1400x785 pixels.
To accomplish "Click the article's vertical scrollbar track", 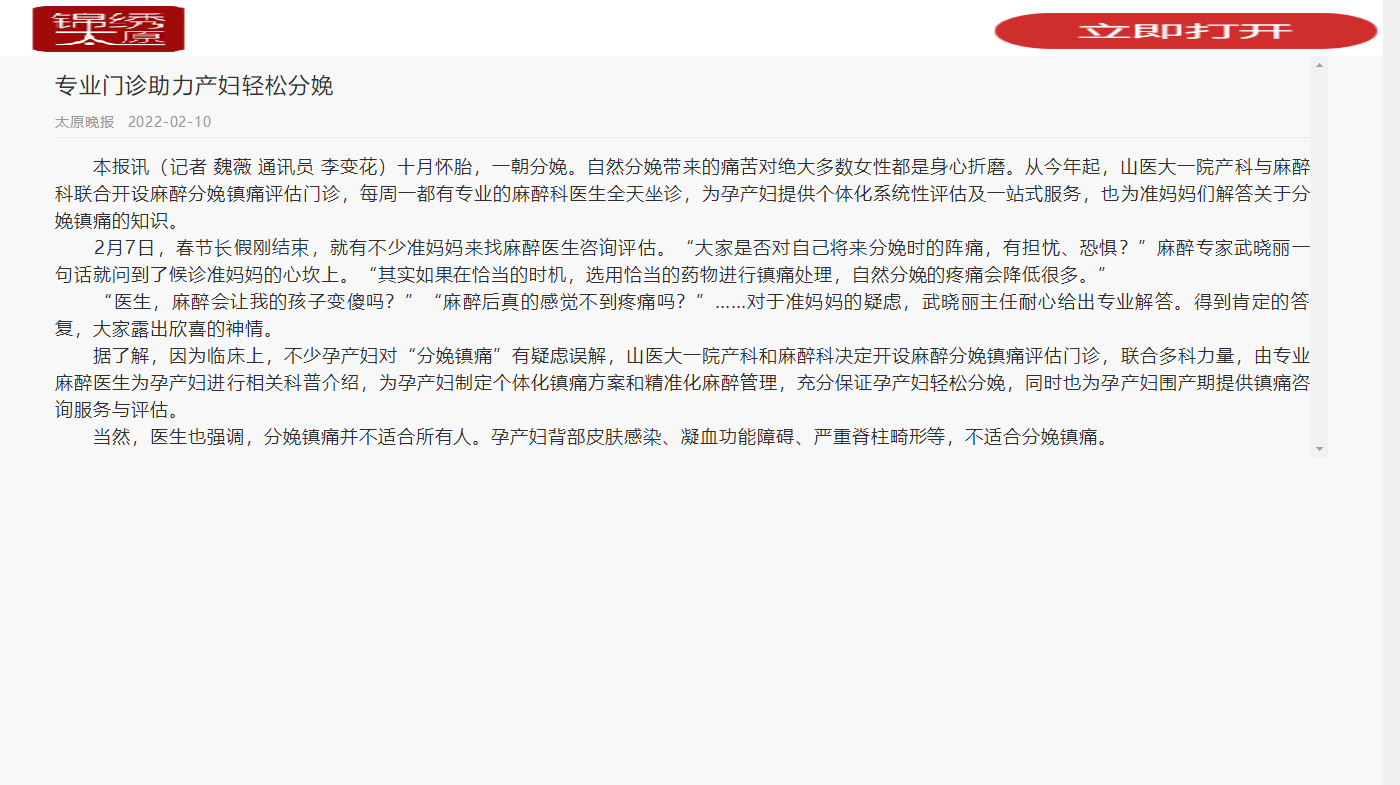I will tap(1319, 257).
